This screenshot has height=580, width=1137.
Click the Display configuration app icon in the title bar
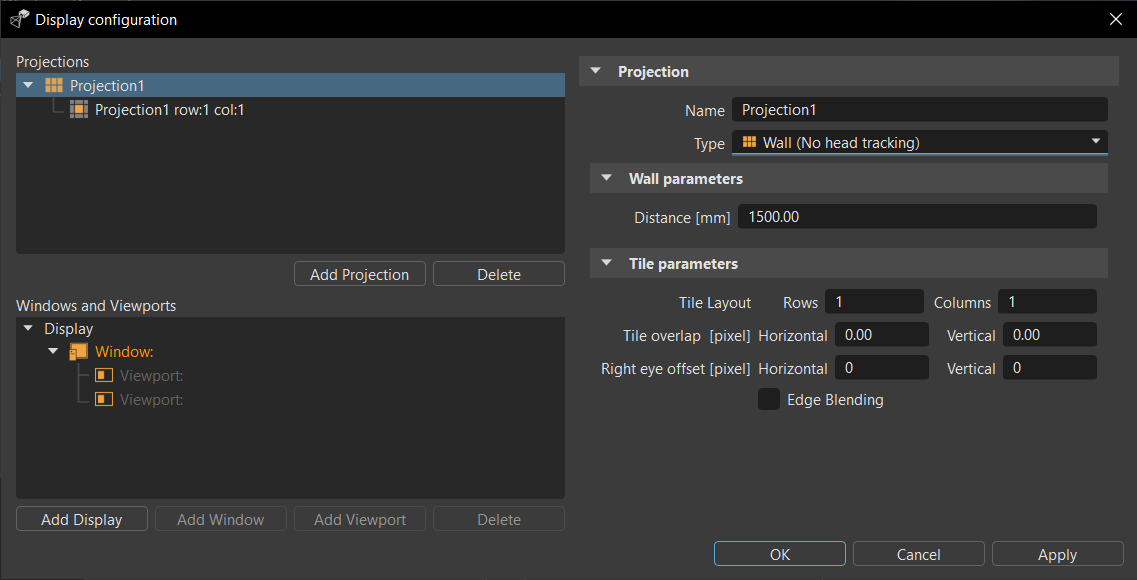point(18,18)
